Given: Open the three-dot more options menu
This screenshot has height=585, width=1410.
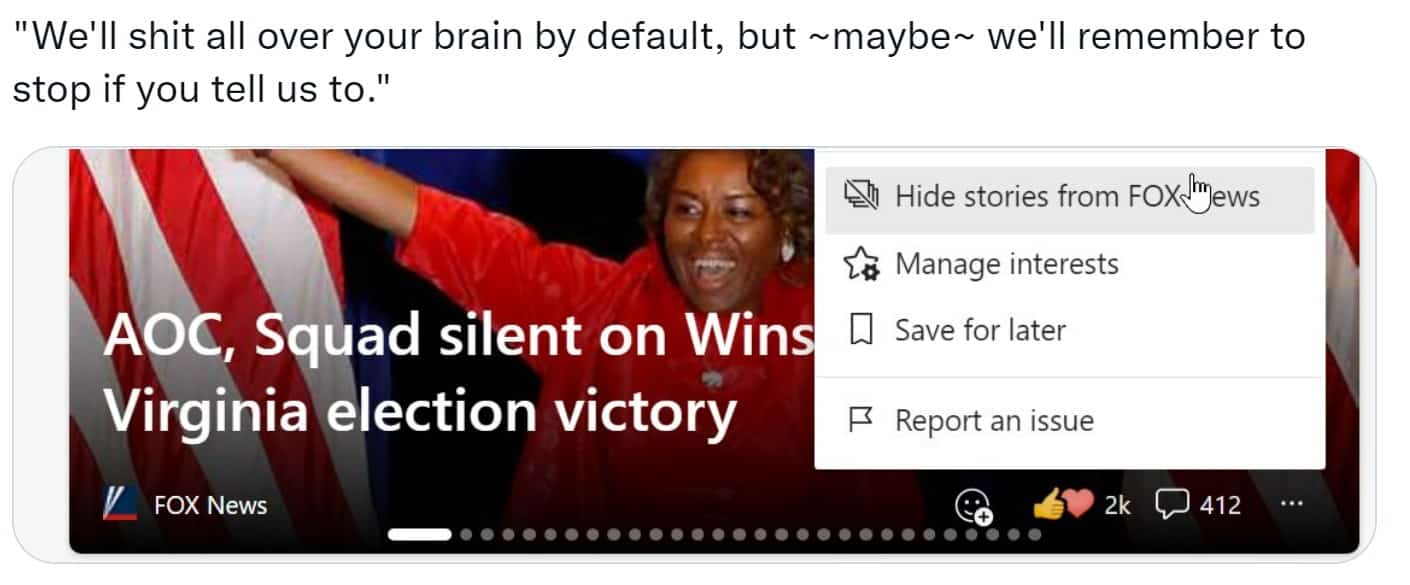Looking at the screenshot, I should [1292, 504].
